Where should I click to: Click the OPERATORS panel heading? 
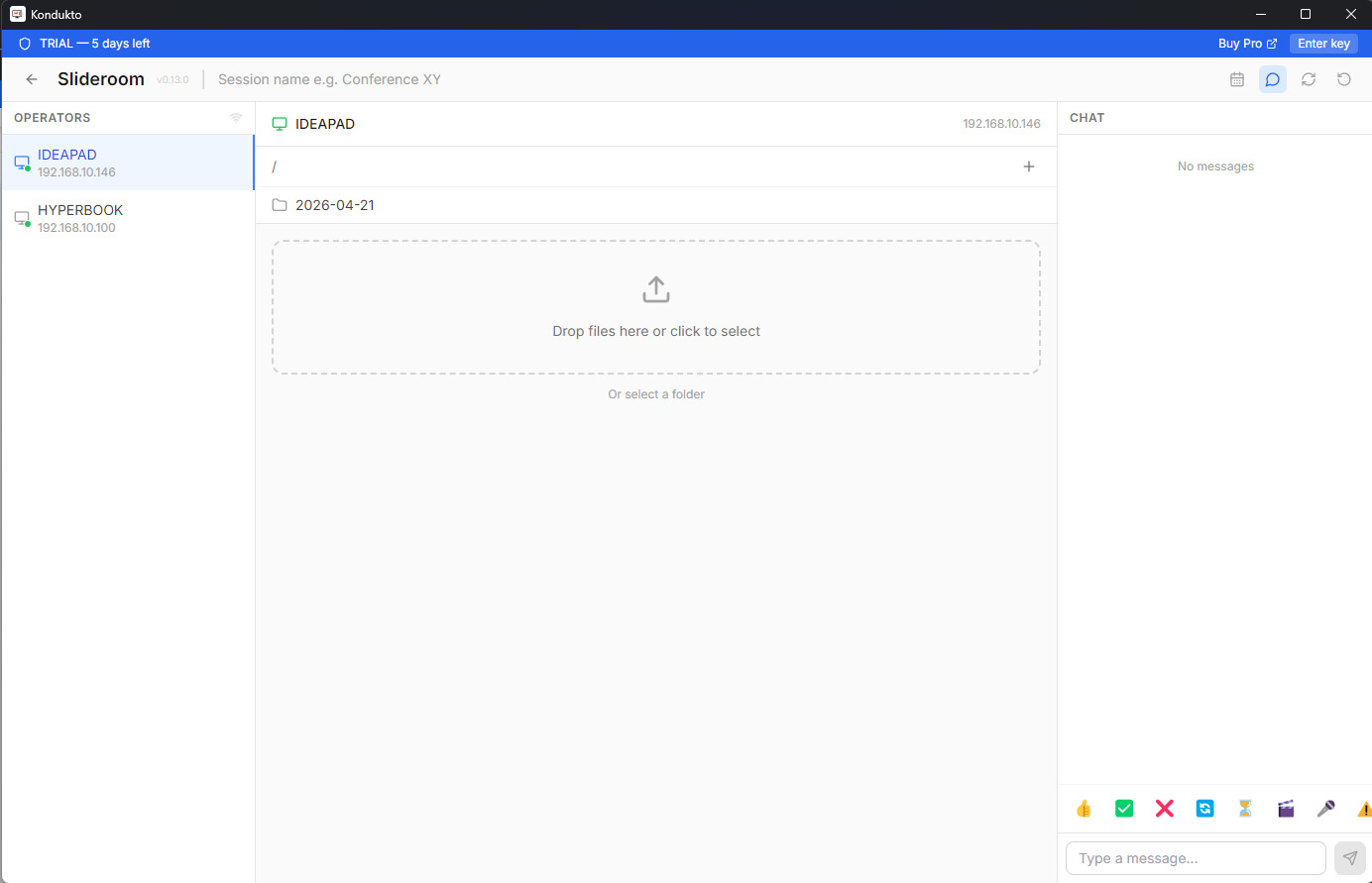point(53,118)
